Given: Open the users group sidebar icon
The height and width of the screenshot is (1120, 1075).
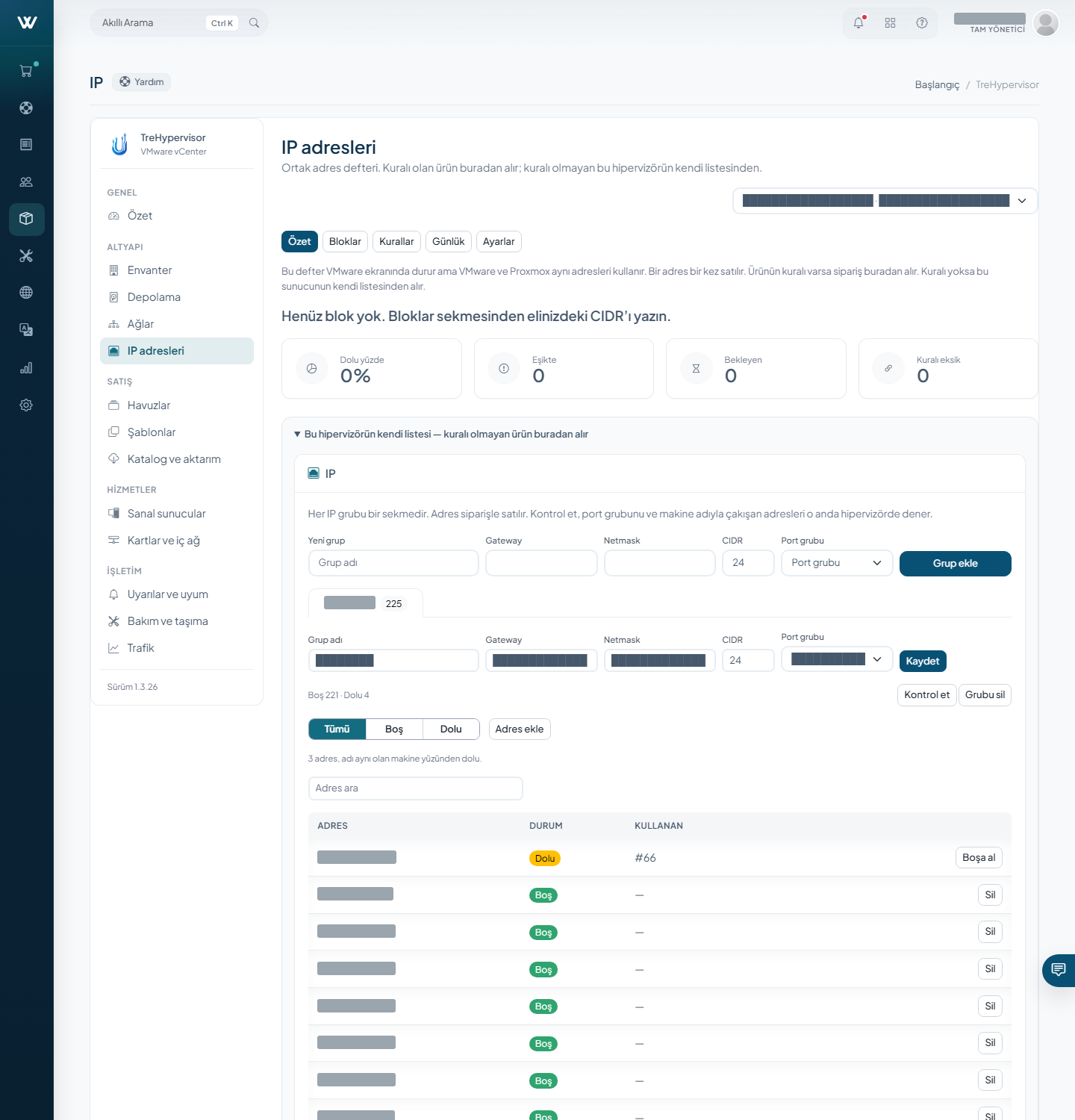Looking at the screenshot, I should tap(26, 181).
